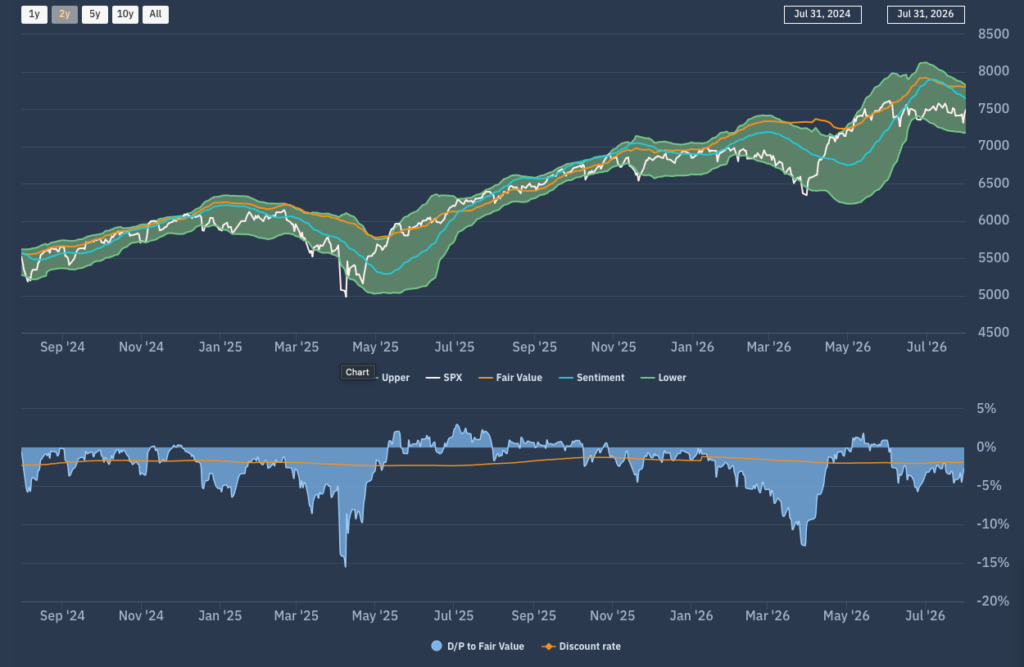This screenshot has width=1024, height=667.
Task: Click Jul '26 label on lower chart
Action: [925, 615]
